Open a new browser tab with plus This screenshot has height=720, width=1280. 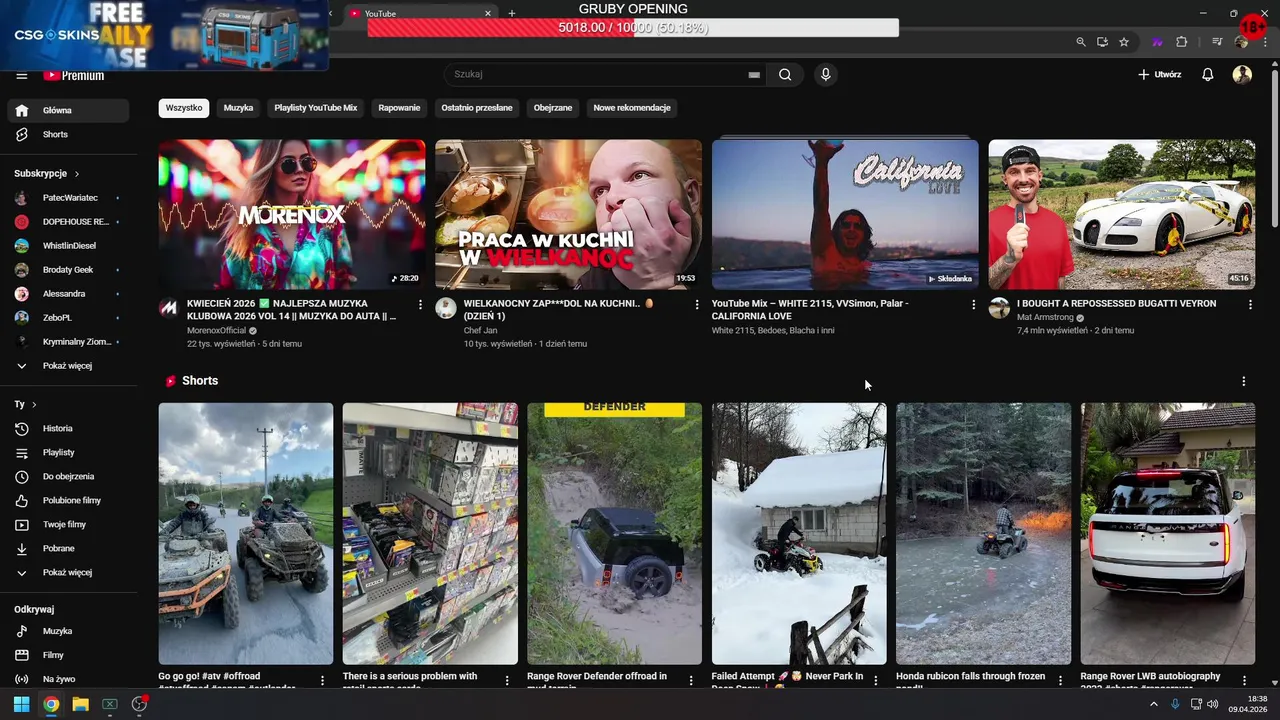point(512,13)
